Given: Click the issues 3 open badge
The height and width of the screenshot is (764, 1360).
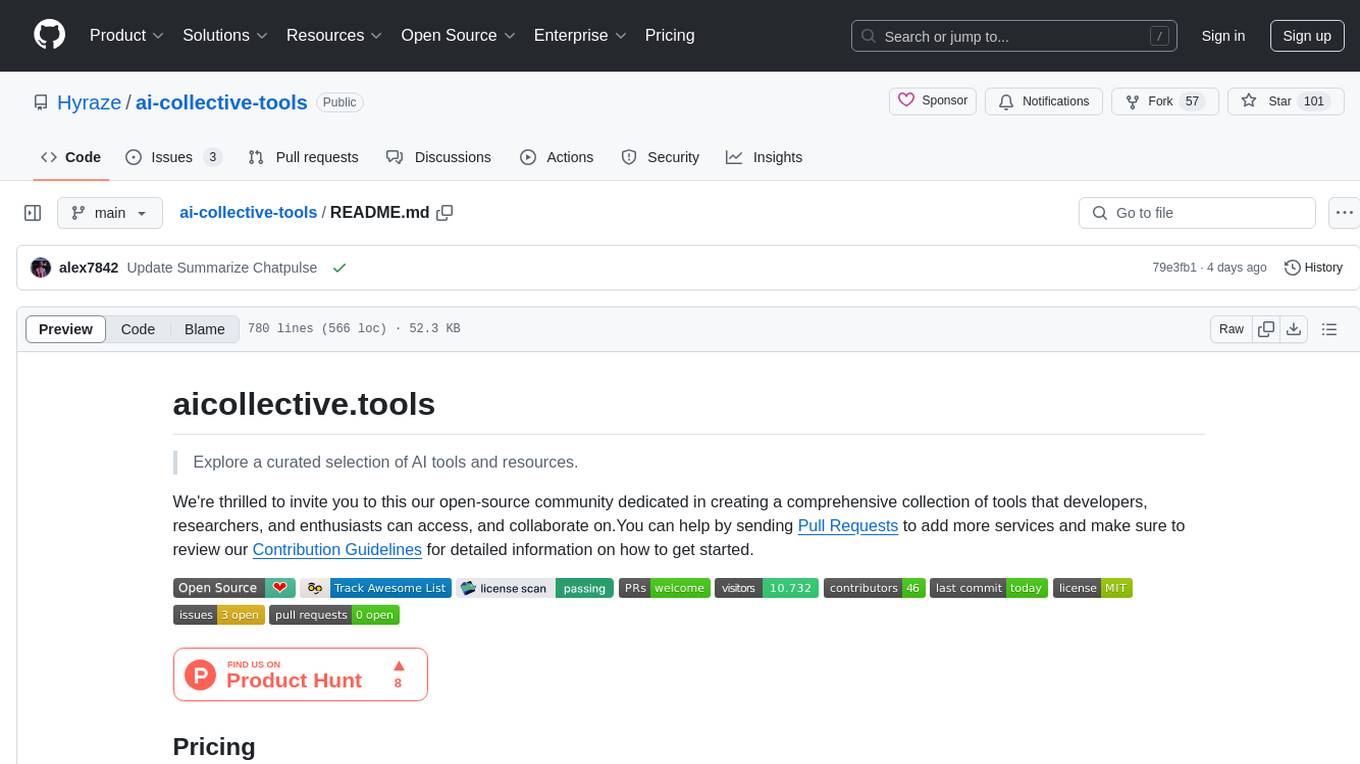Looking at the screenshot, I should pos(219,615).
